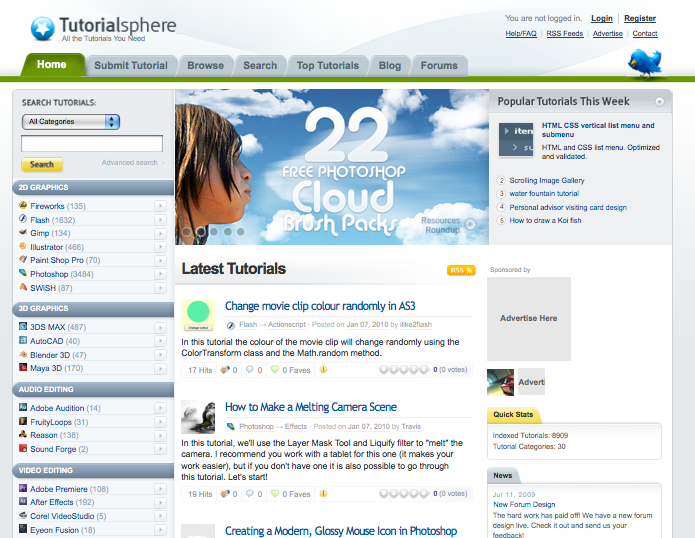Click the search tutorials text field
The image size is (695, 538).
coord(92,144)
